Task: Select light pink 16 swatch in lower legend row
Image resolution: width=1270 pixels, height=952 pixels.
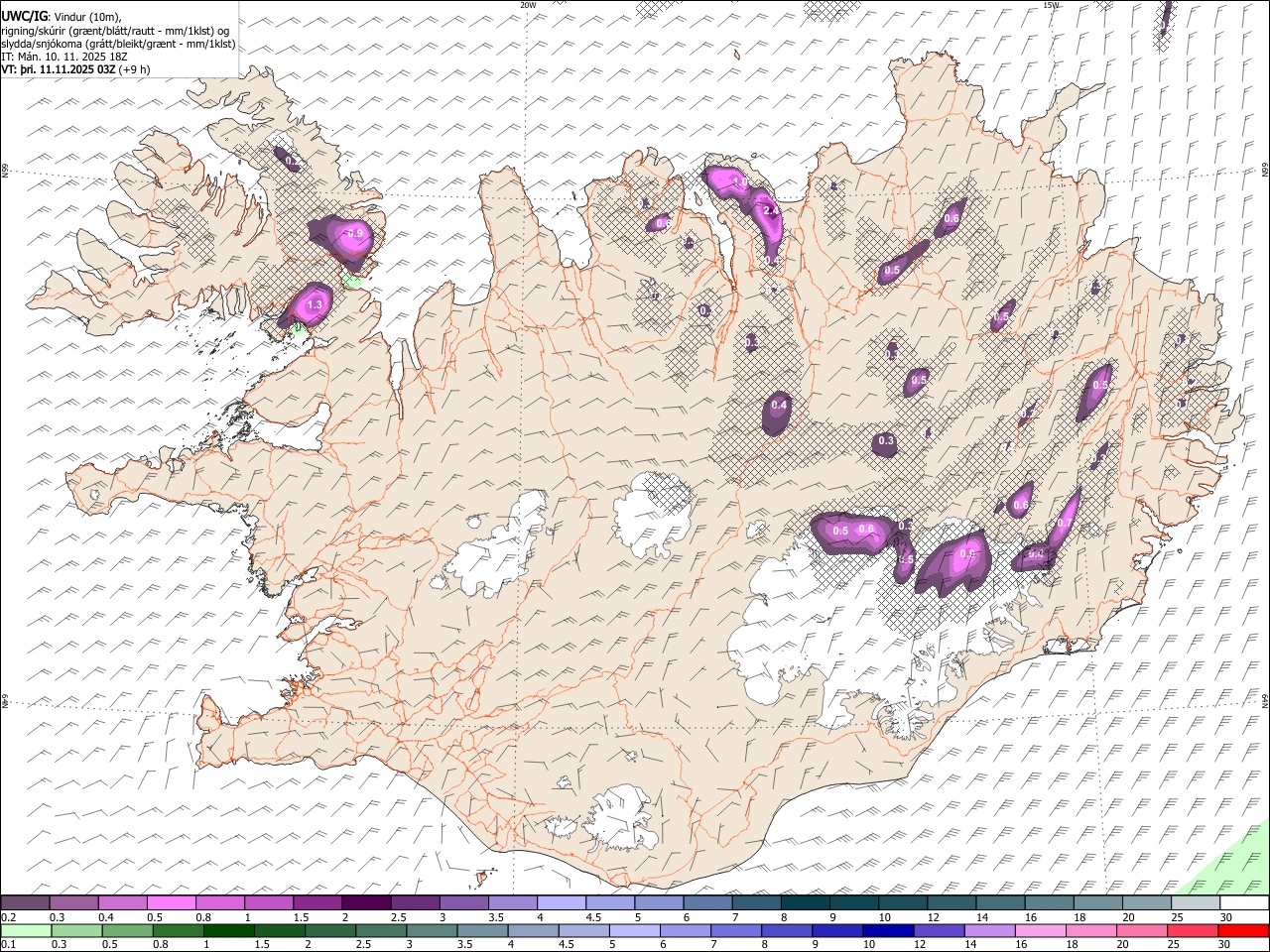Action: (x=1042, y=931)
